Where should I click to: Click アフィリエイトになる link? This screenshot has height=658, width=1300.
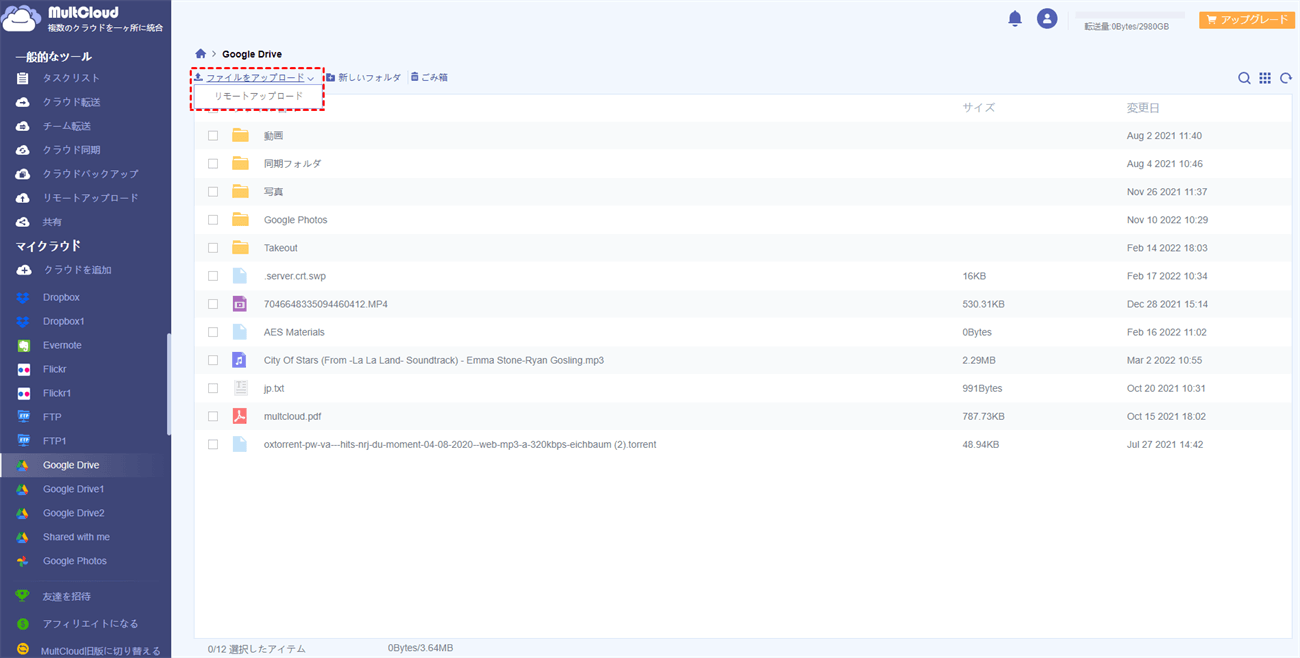click(90, 624)
